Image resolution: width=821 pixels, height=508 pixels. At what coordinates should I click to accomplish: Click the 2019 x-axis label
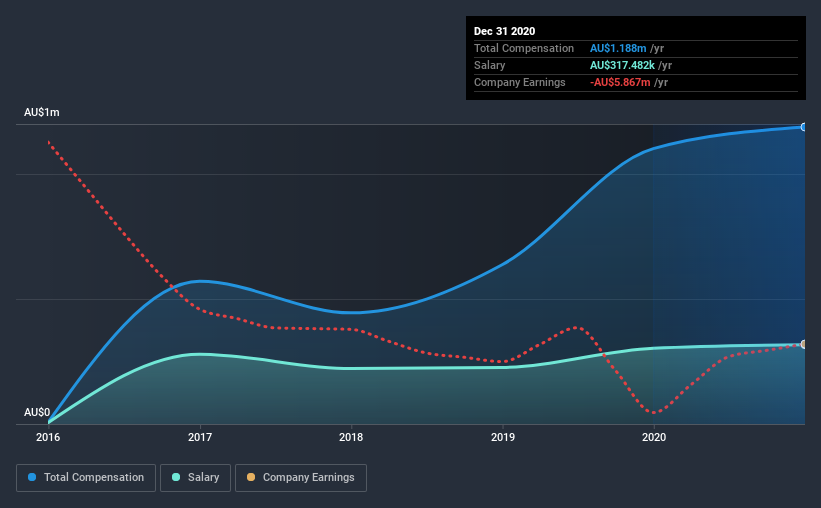503,437
